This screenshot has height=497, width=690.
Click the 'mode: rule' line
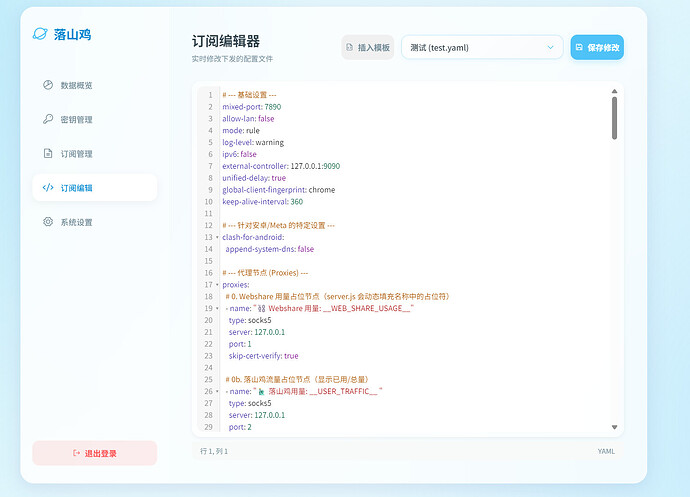click(241, 130)
